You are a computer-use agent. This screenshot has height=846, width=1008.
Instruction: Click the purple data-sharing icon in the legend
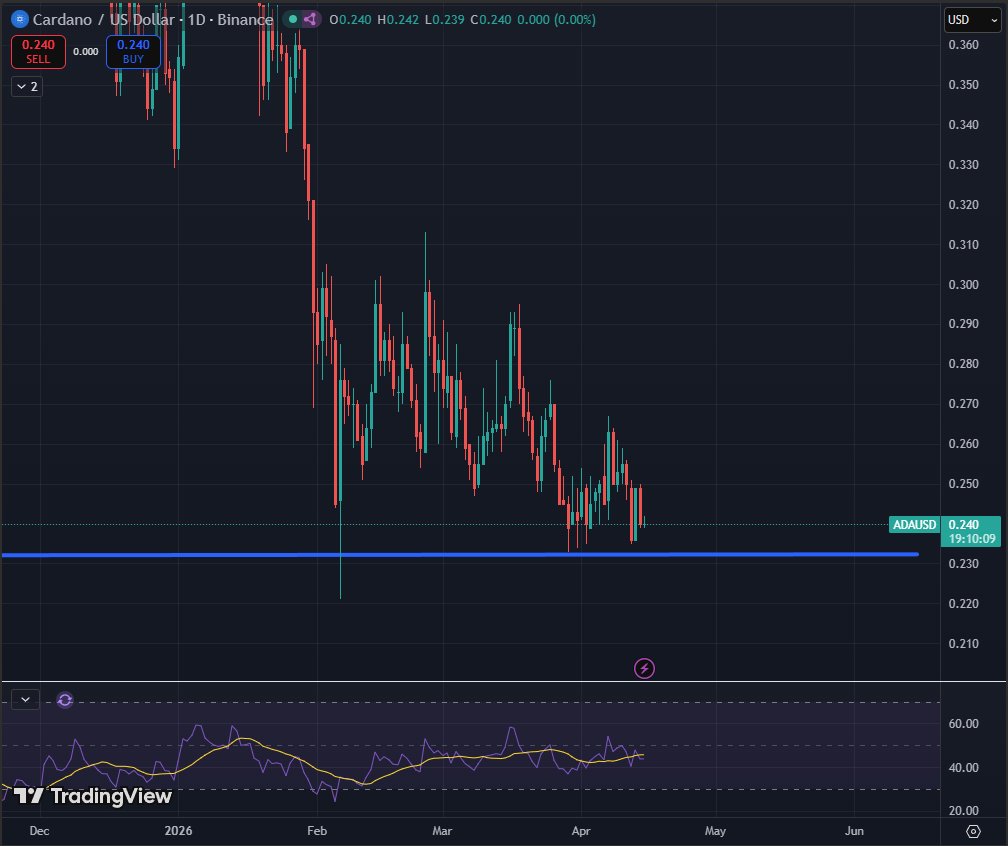[310, 19]
